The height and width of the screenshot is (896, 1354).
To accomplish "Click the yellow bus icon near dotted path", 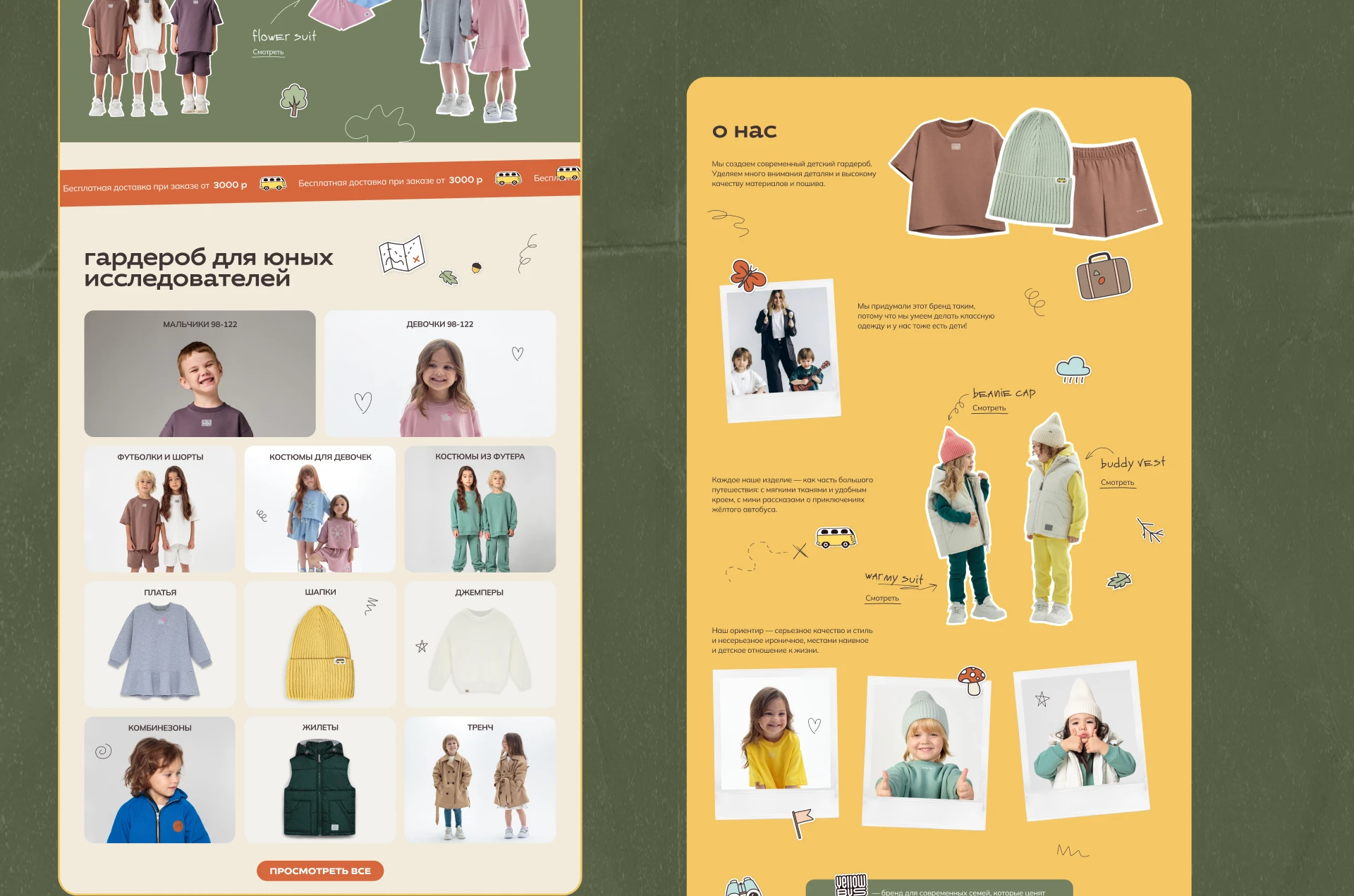I will (x=836, y=537).
